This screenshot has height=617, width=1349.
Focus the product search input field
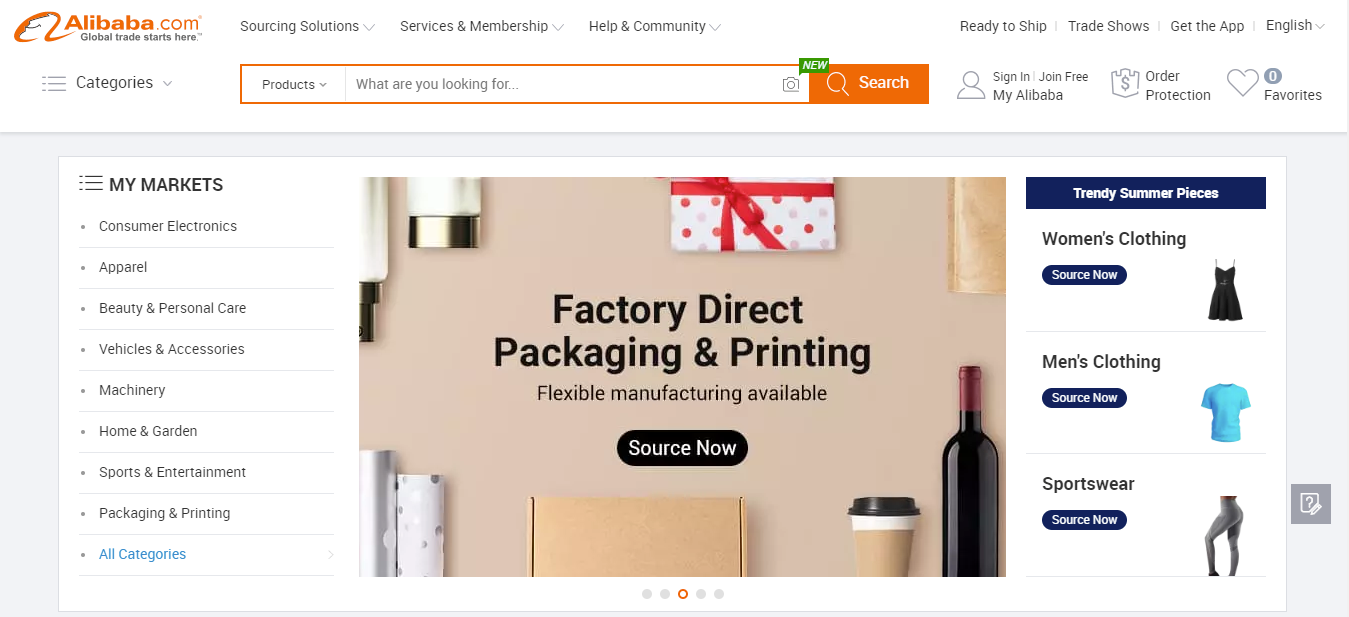pyautogui.click(x=565, y=84)
